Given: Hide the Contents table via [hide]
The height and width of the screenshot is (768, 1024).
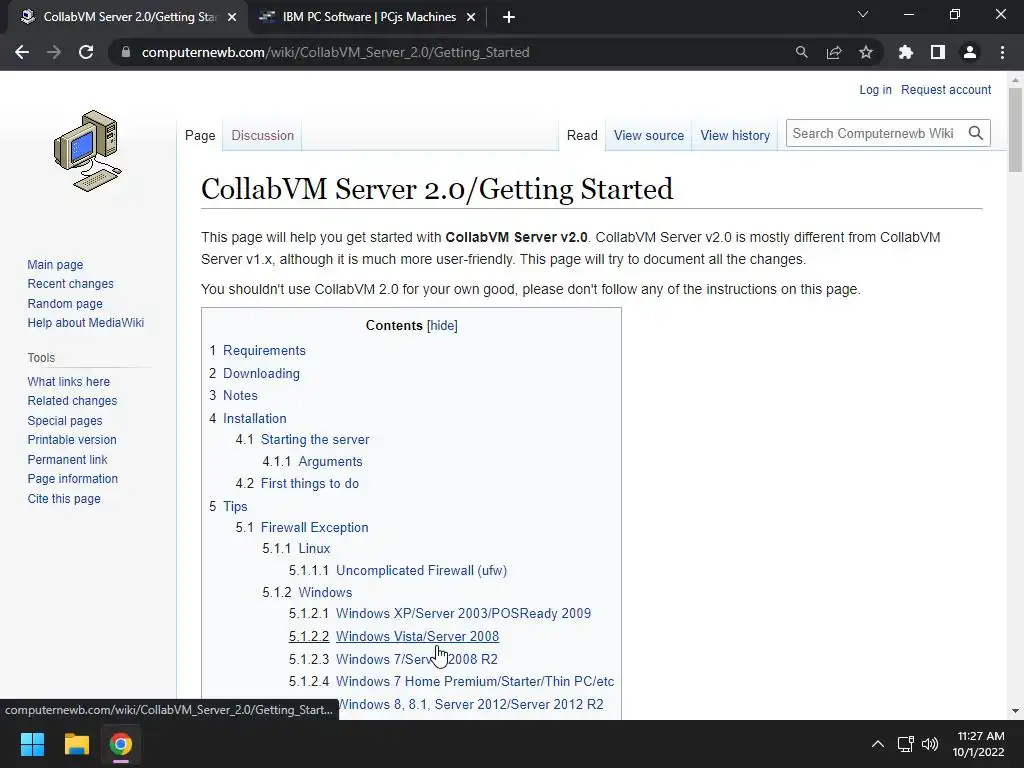Looking at the screenshot, I should (x=442, y=325).
